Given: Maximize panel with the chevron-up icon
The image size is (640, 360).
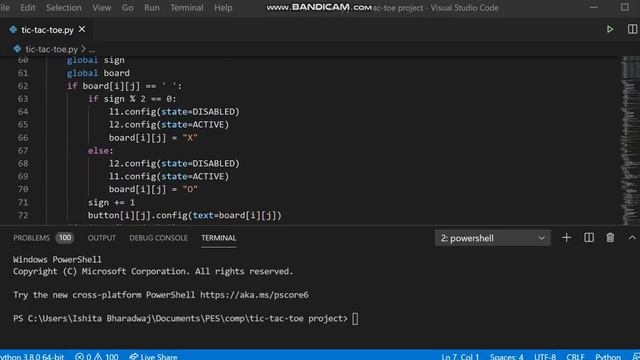Looking at the screenshot, I should [x=632, y=238].
